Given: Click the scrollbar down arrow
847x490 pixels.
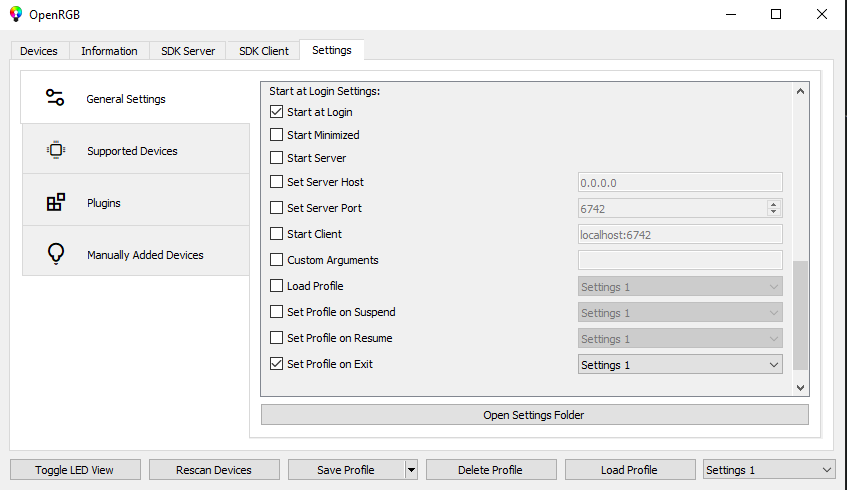Looking at the screenshot, I should point(800,387).
